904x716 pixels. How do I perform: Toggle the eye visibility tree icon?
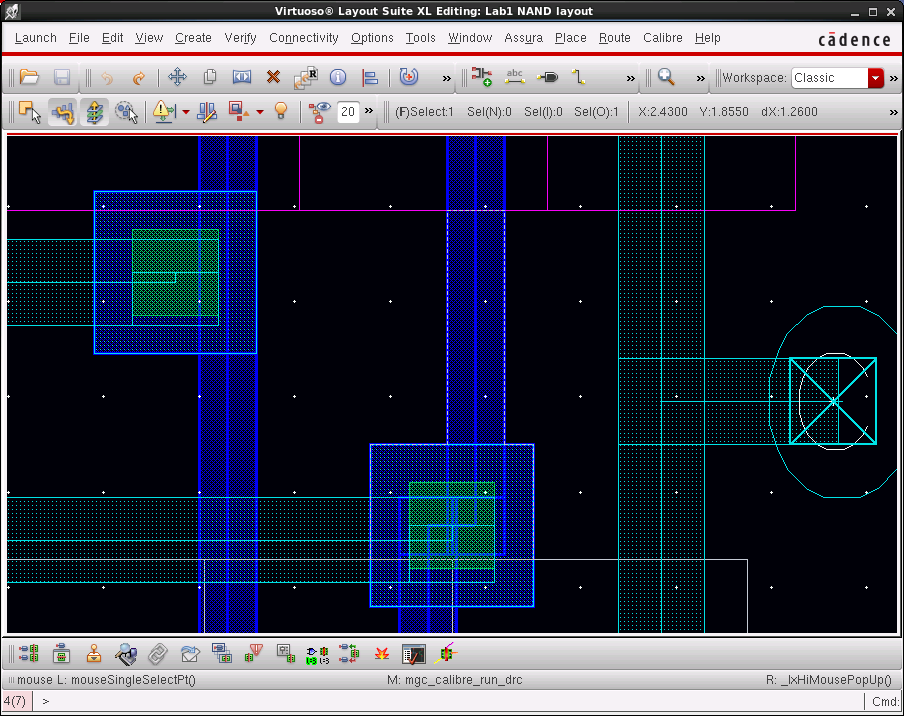319,112
